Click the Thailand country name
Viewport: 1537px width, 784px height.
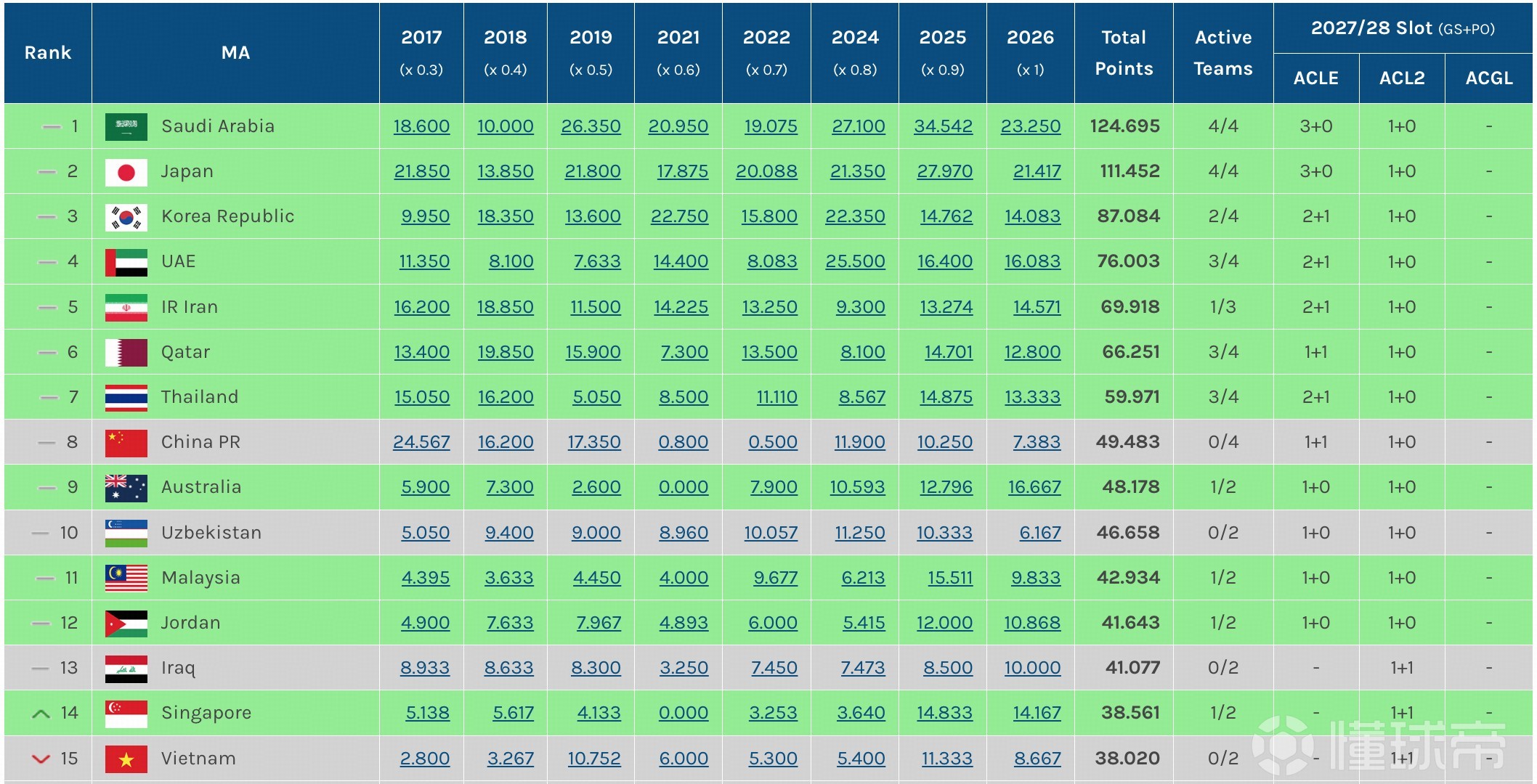click(x=200, y=397)
